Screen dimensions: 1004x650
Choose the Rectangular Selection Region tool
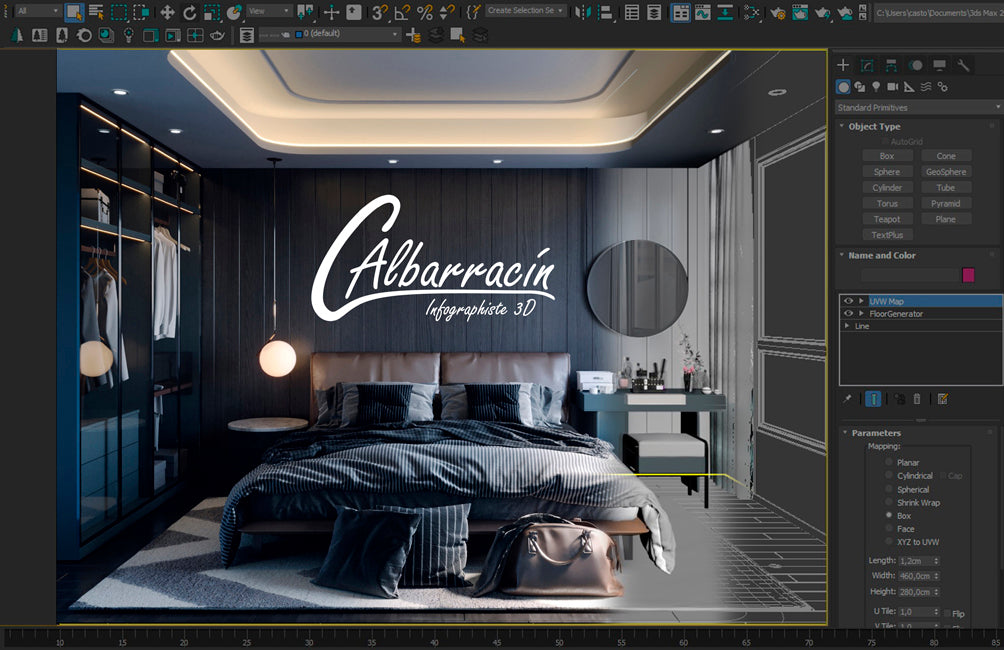pyautogui.click(x=118, y=12)
